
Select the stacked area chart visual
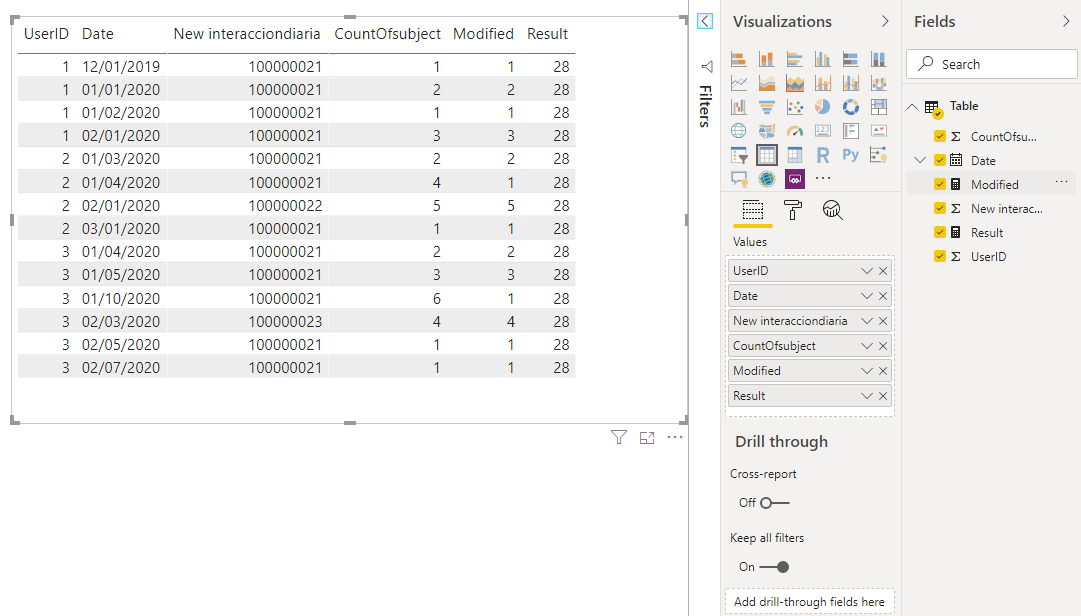pyautogui.click(x=795, y=83)
